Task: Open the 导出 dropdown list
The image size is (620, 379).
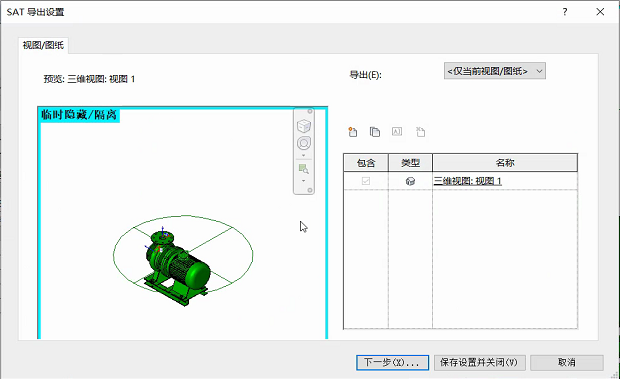Action: pos(495,71)
